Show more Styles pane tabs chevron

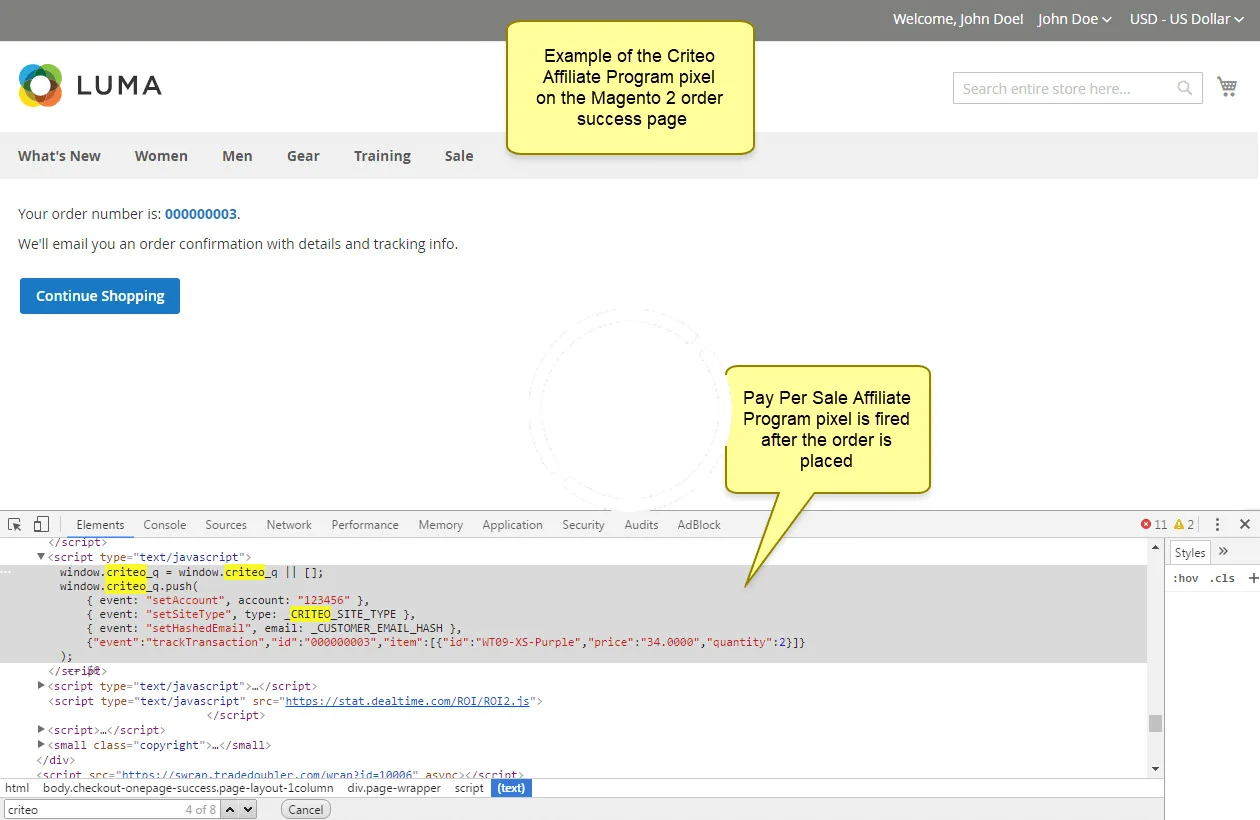point(1223,551)
